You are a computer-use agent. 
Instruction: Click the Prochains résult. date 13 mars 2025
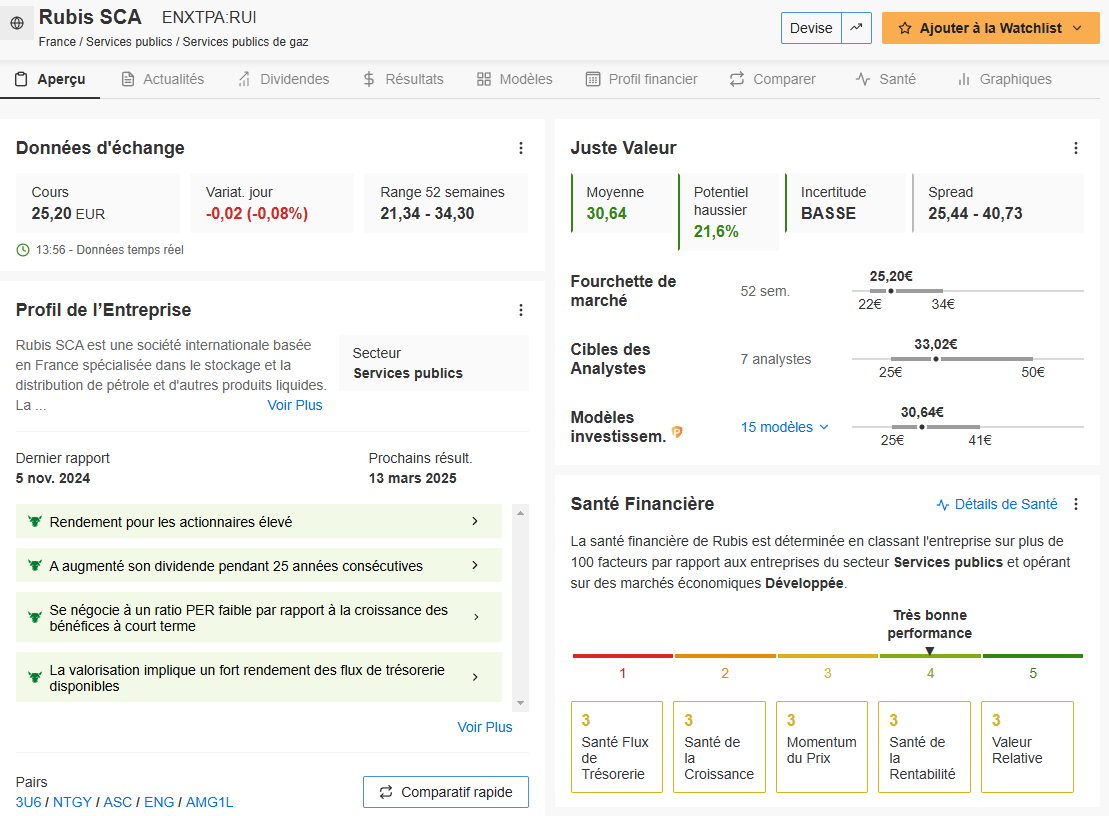point(412,478)
